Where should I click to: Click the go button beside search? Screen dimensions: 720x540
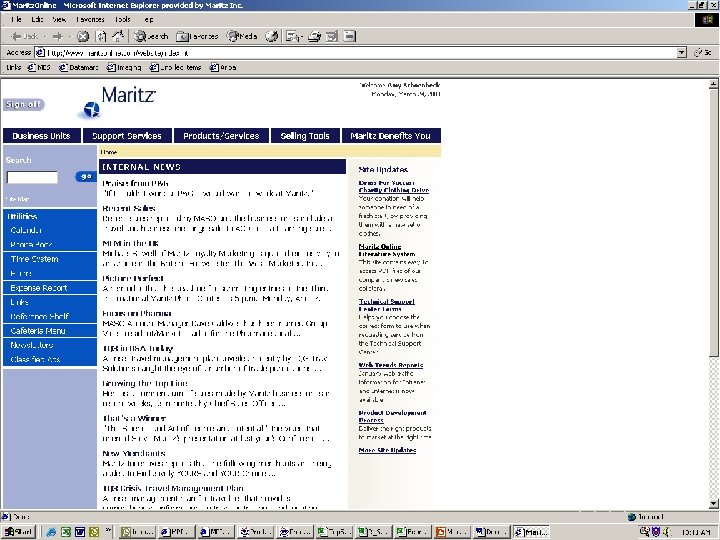(x=85, y=176)
